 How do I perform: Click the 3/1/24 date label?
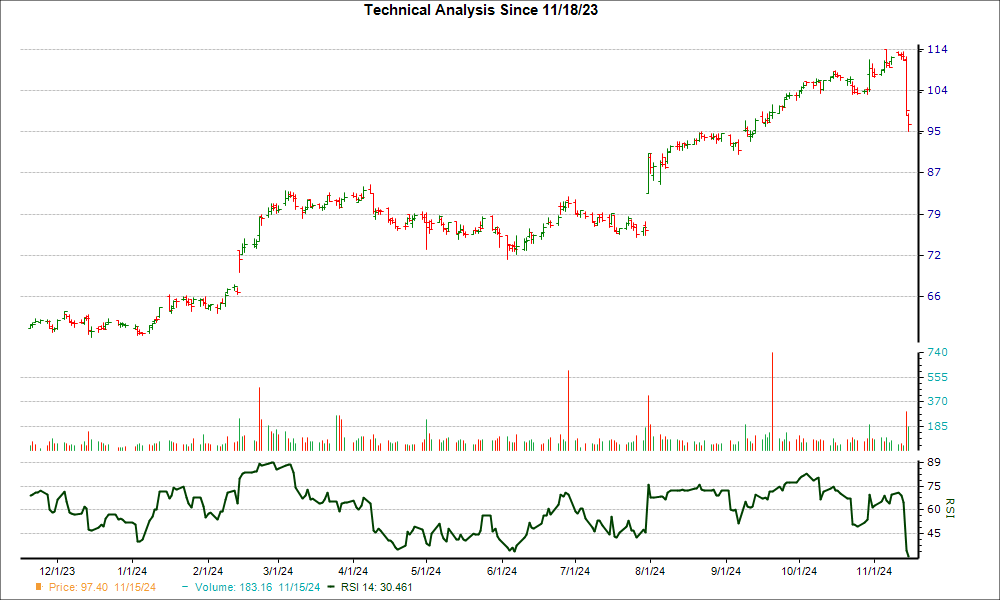(278, 571)
